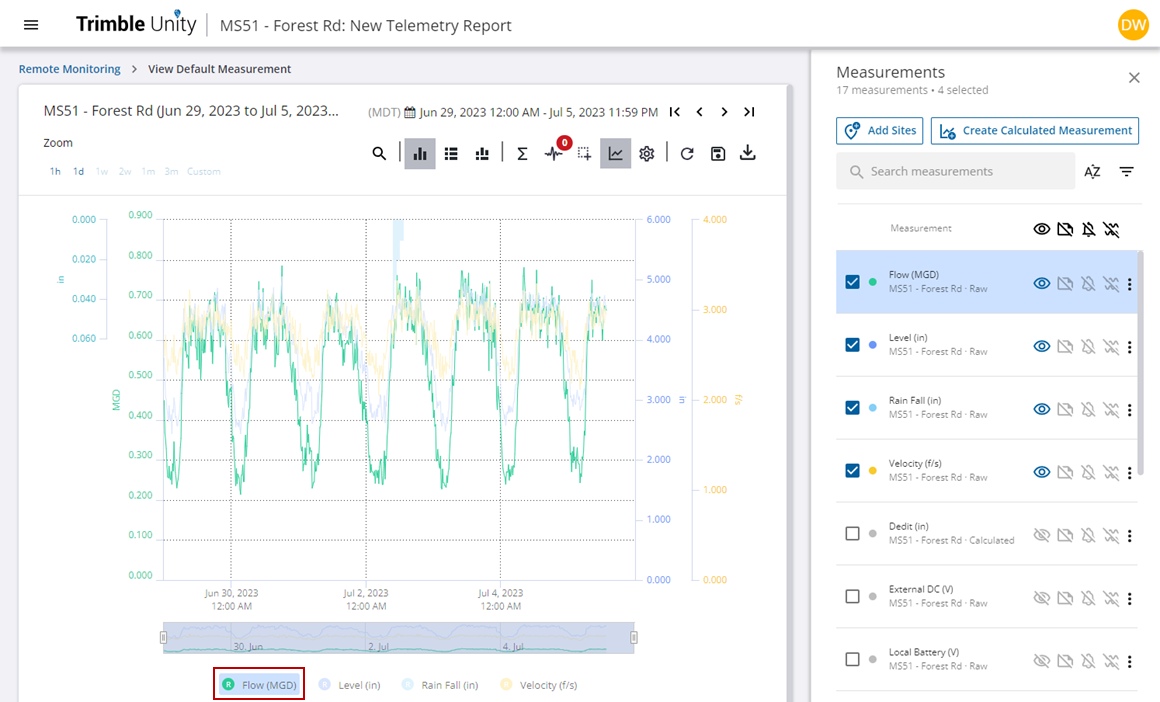The image size is (1160, 702).
Task: Check the Dedit (in) measurement checkbox
Action: (x=852, y=534)
